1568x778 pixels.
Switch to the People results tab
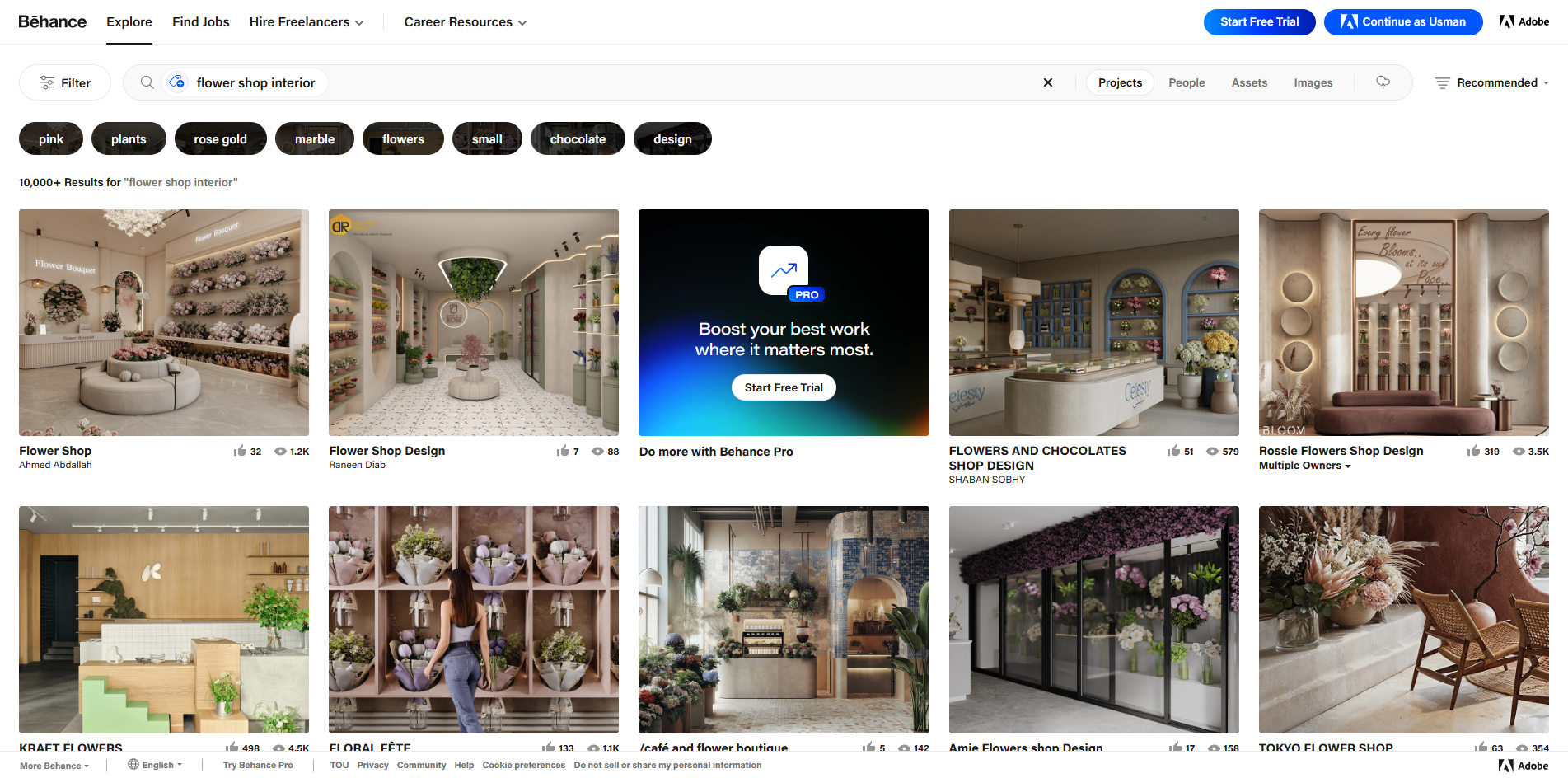tap(1187, 82)
